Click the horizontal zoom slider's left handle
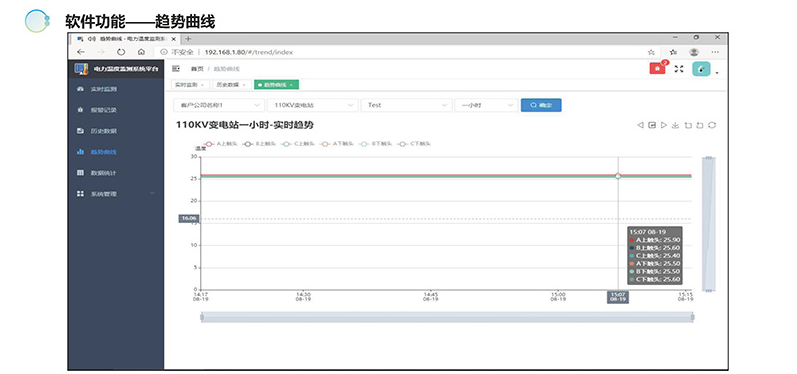Screen dimensions: 797x374 202,317
